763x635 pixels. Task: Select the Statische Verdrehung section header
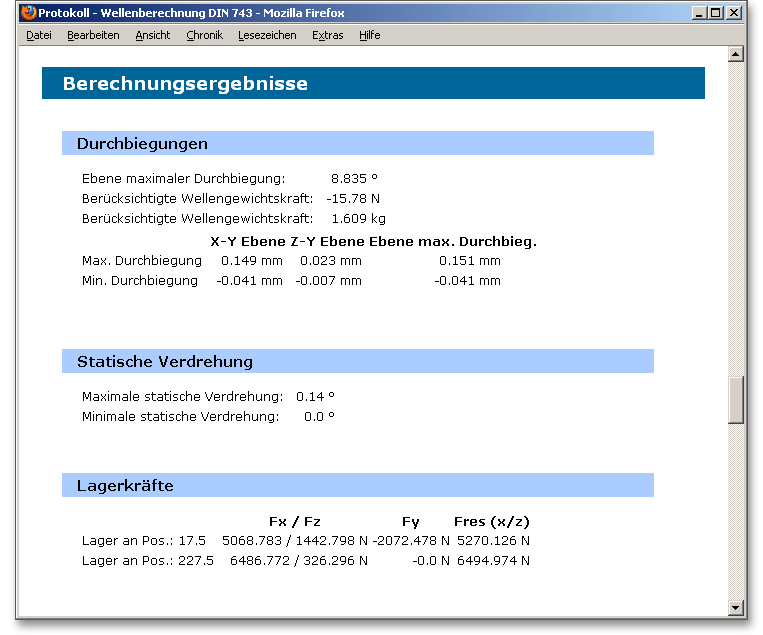(165, 361)
